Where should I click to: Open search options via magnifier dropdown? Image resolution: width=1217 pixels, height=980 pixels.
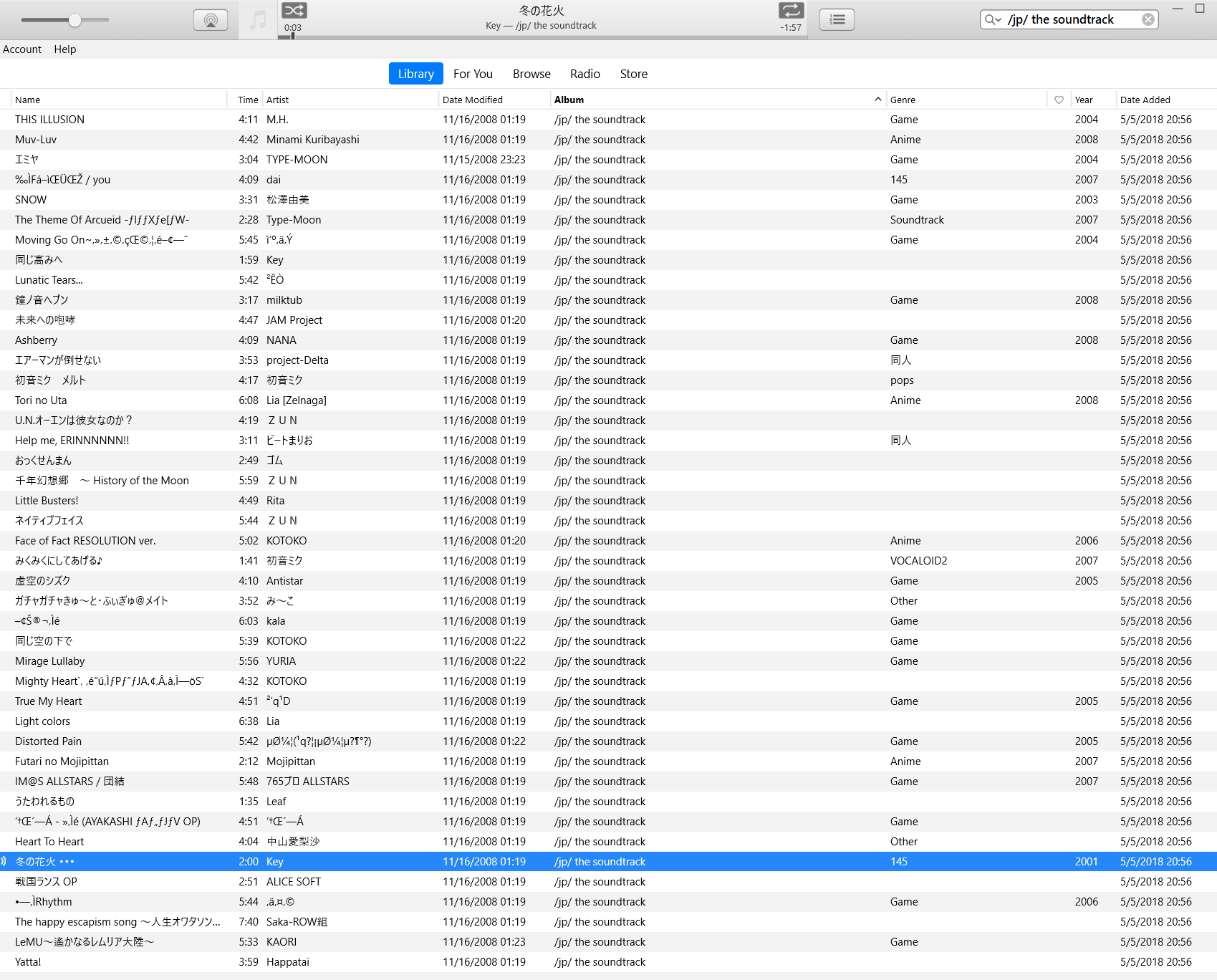[x=993, y=19]
